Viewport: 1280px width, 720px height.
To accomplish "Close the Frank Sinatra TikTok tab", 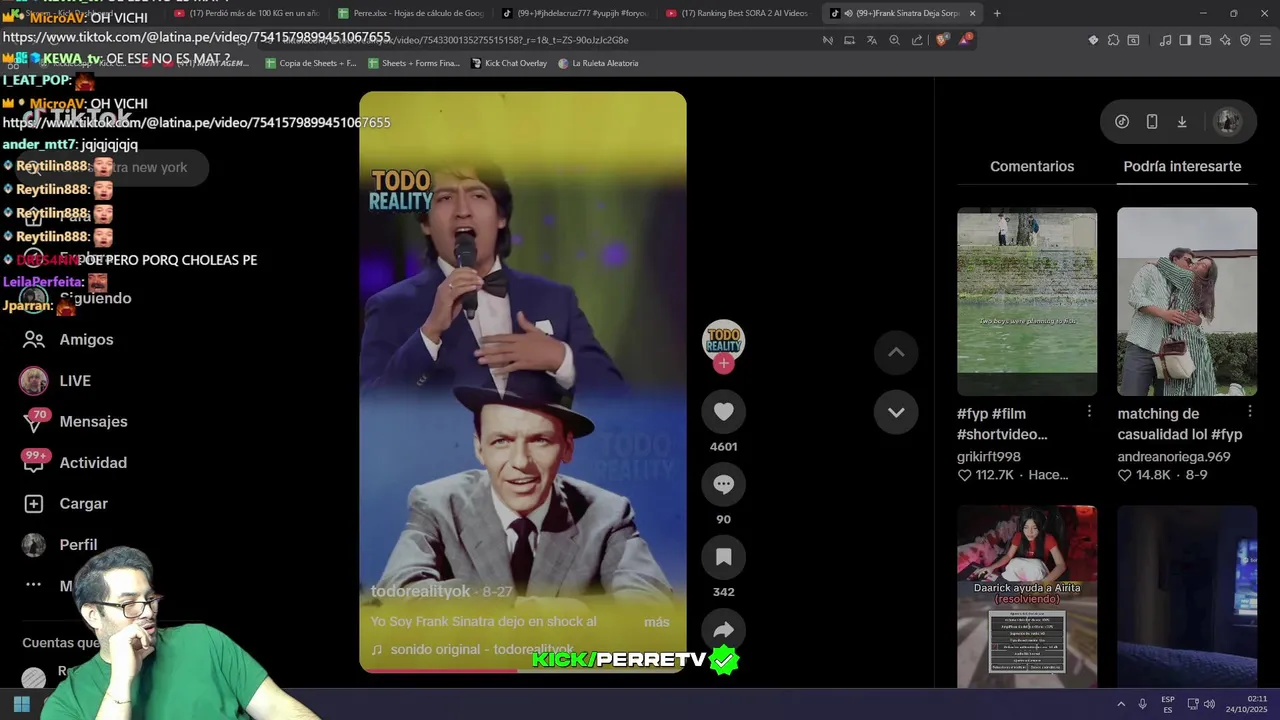I will (972, 13).
